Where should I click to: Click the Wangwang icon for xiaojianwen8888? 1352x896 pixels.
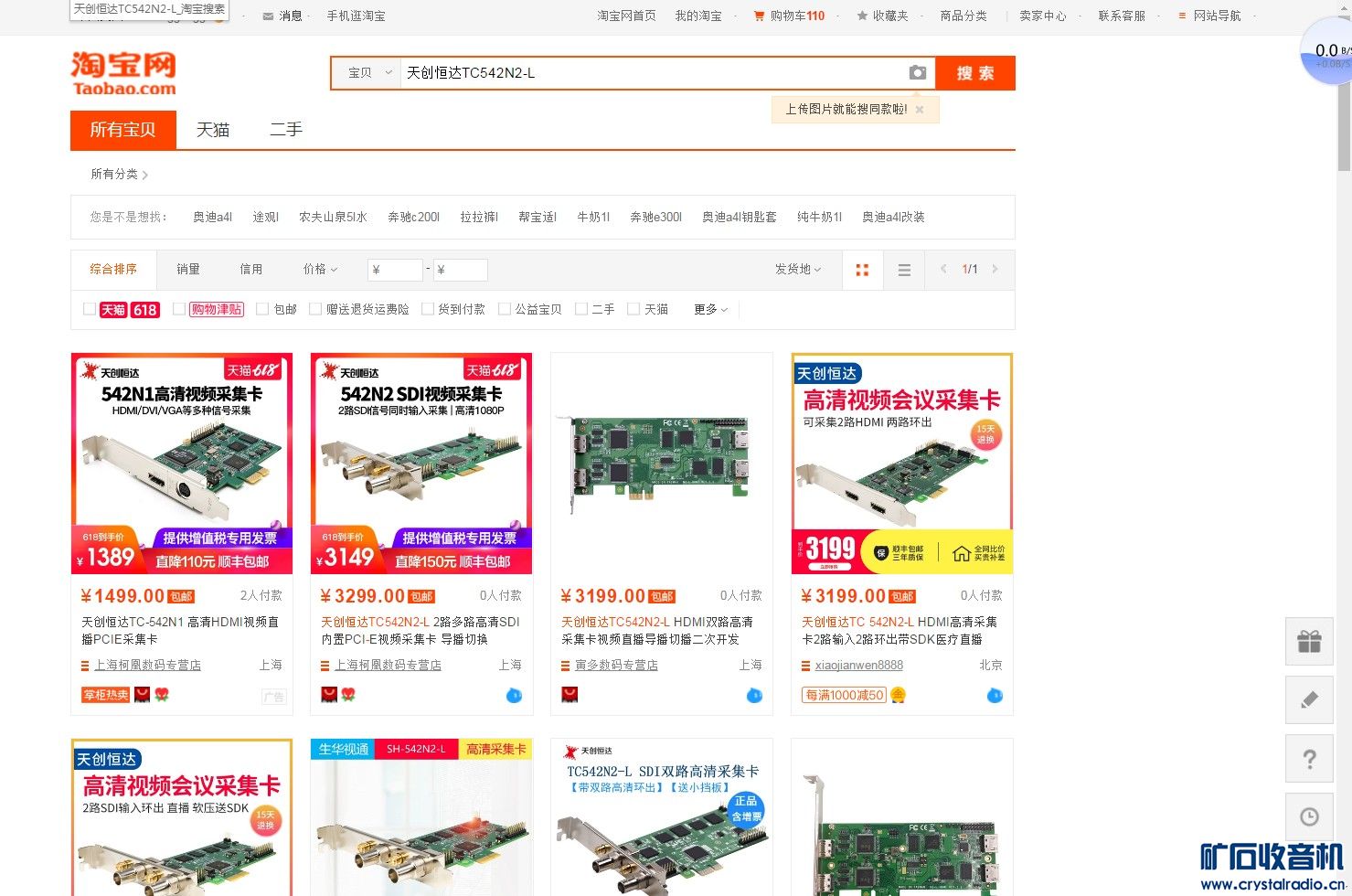click(995, 696)
